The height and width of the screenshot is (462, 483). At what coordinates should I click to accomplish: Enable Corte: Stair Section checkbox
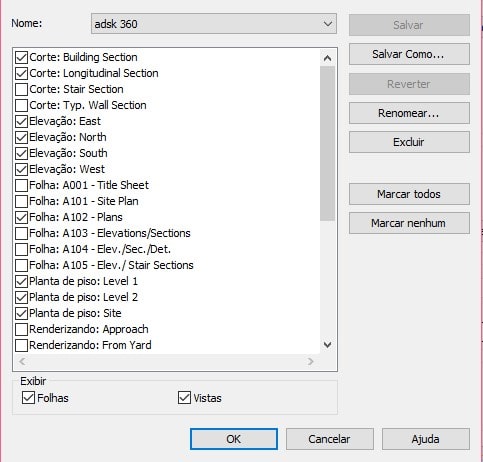click(x=21, y=89)
